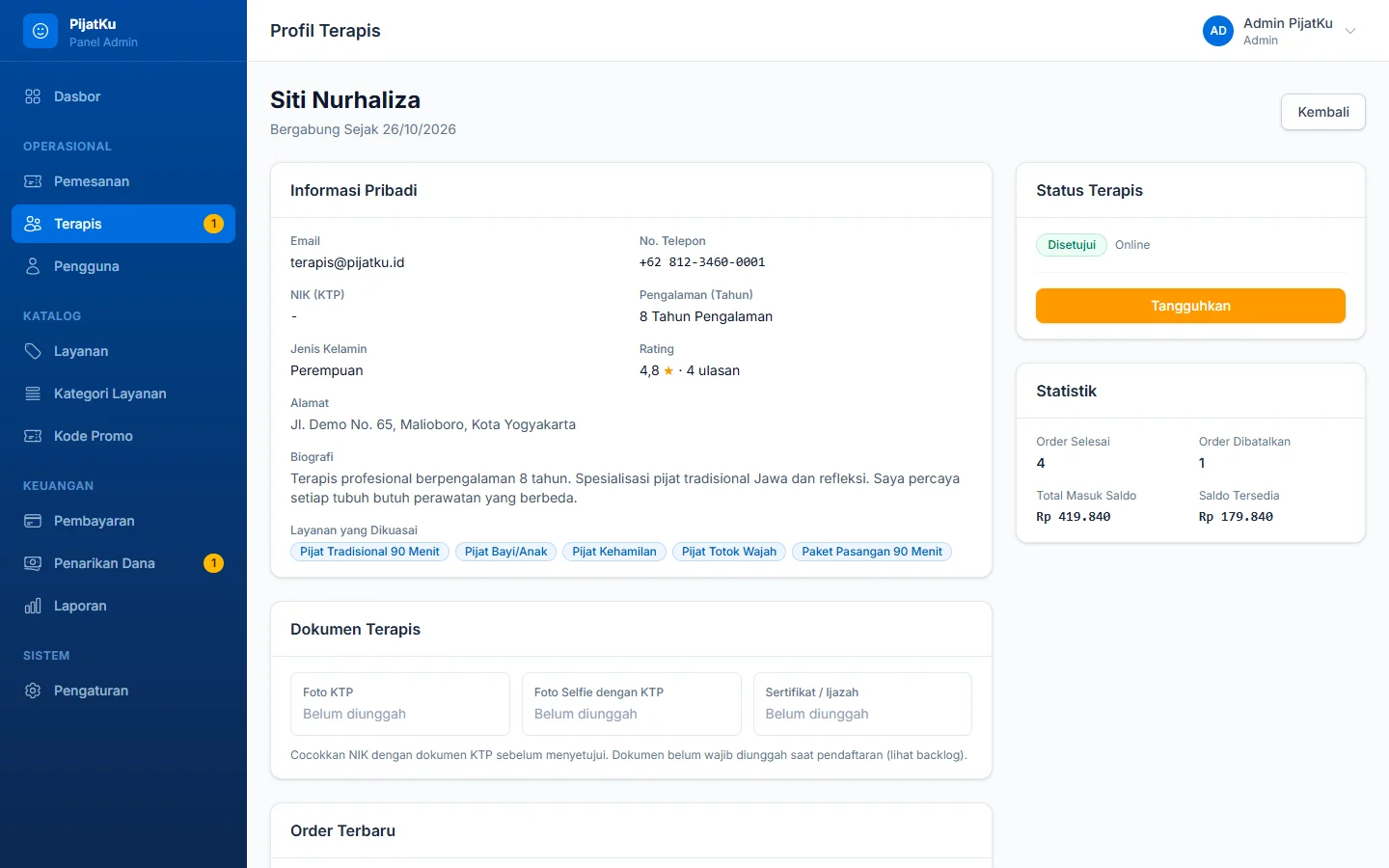Click the AD admin avatar
This screenshot has width=1389, height=868.
(1218, 31)
